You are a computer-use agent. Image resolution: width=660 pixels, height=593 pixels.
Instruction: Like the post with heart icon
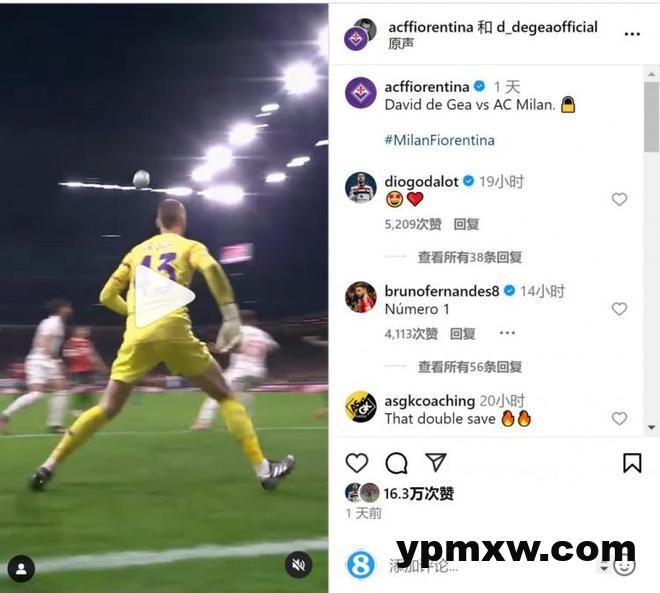point(357,463)
